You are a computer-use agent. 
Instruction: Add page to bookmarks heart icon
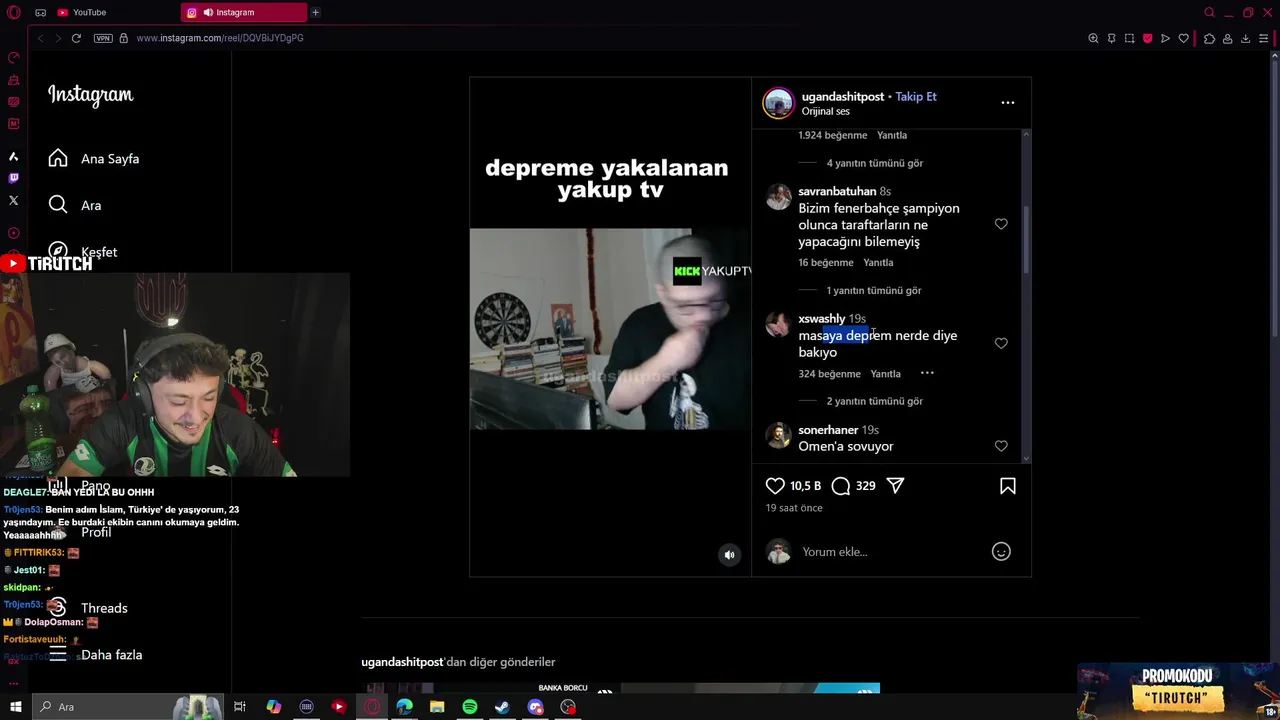tap(1184, 38)
